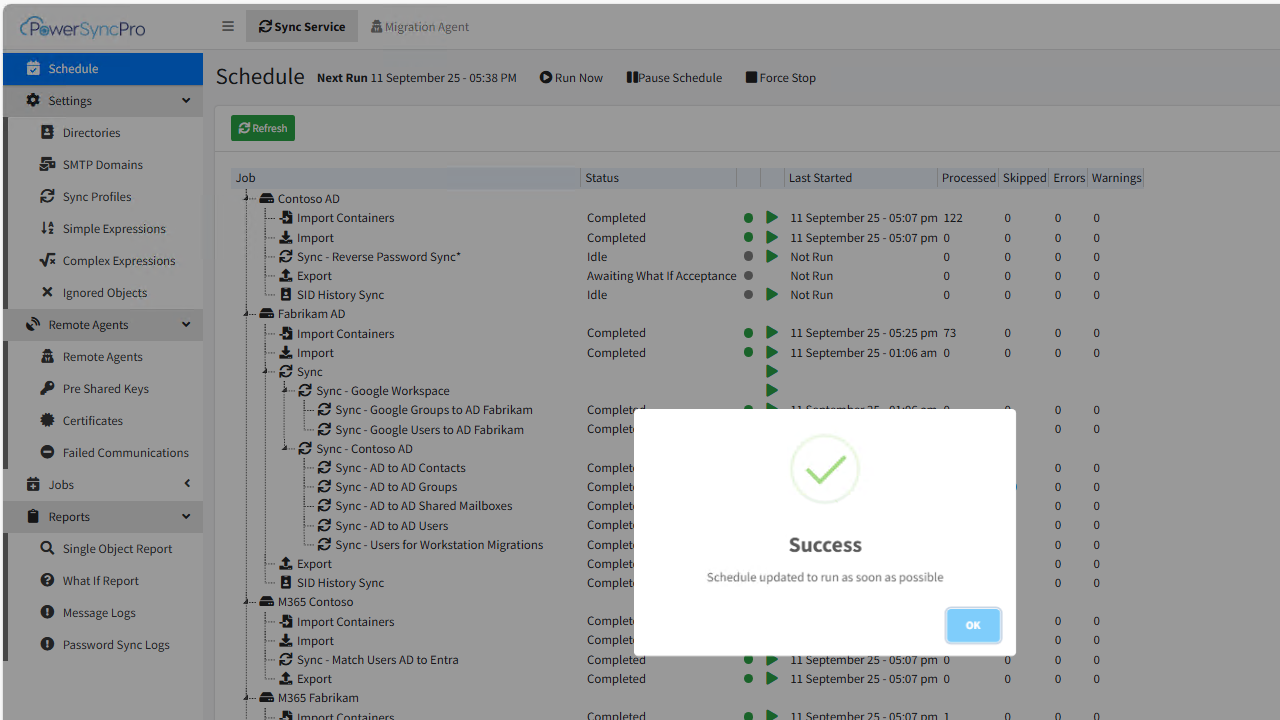This screenshot has width=1280, height=720.
Task: Collapse the Fabrikam AD tree node
Action: tap(247, 314)
